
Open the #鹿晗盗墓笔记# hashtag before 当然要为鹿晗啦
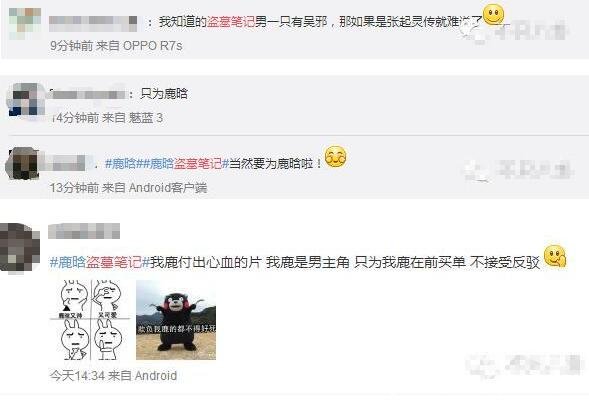[x=186, y=164]
